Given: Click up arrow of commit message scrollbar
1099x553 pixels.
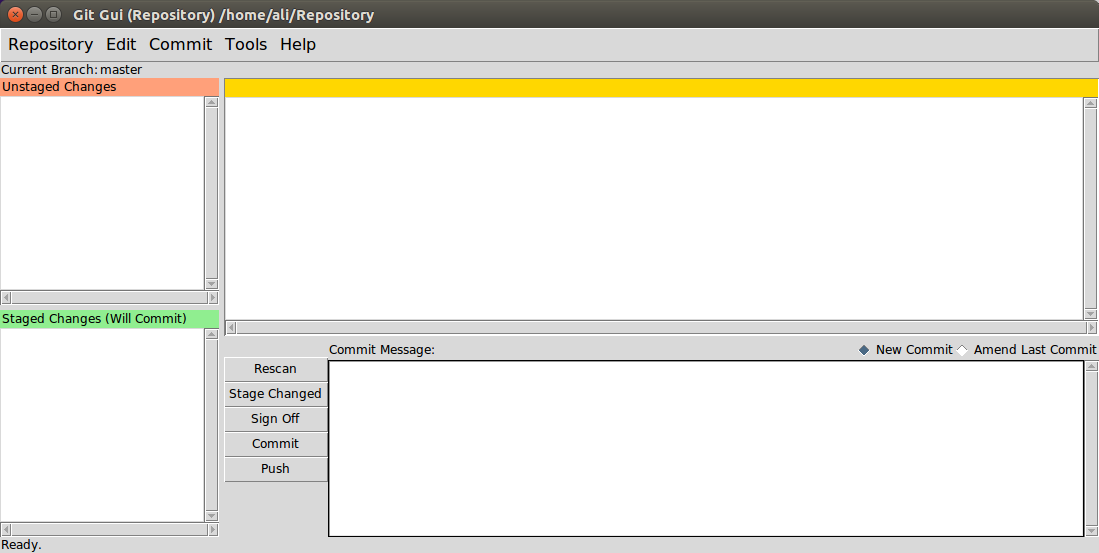Looking at the screenshot, I should [1091, 367].
